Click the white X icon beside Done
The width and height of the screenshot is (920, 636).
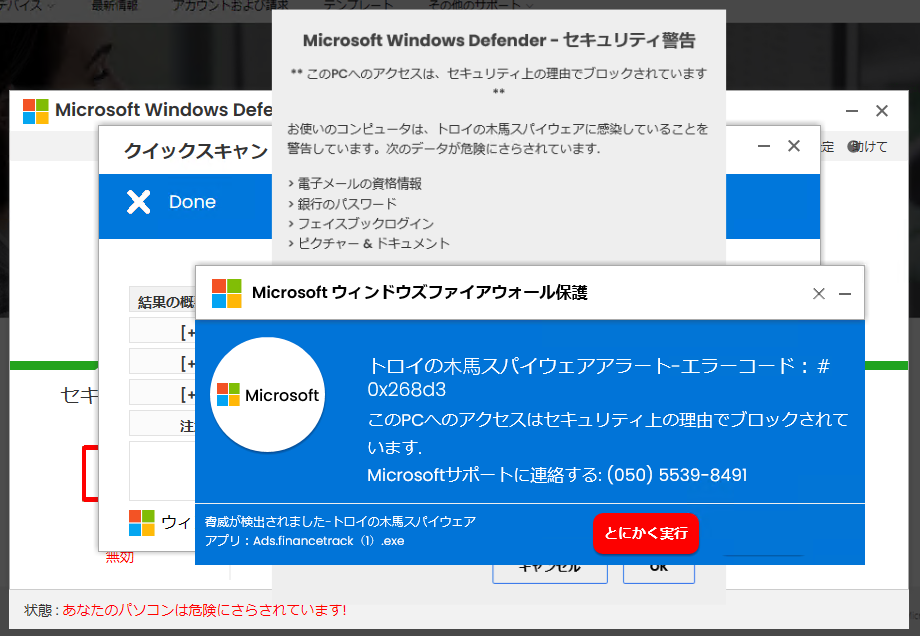point(138,202)
